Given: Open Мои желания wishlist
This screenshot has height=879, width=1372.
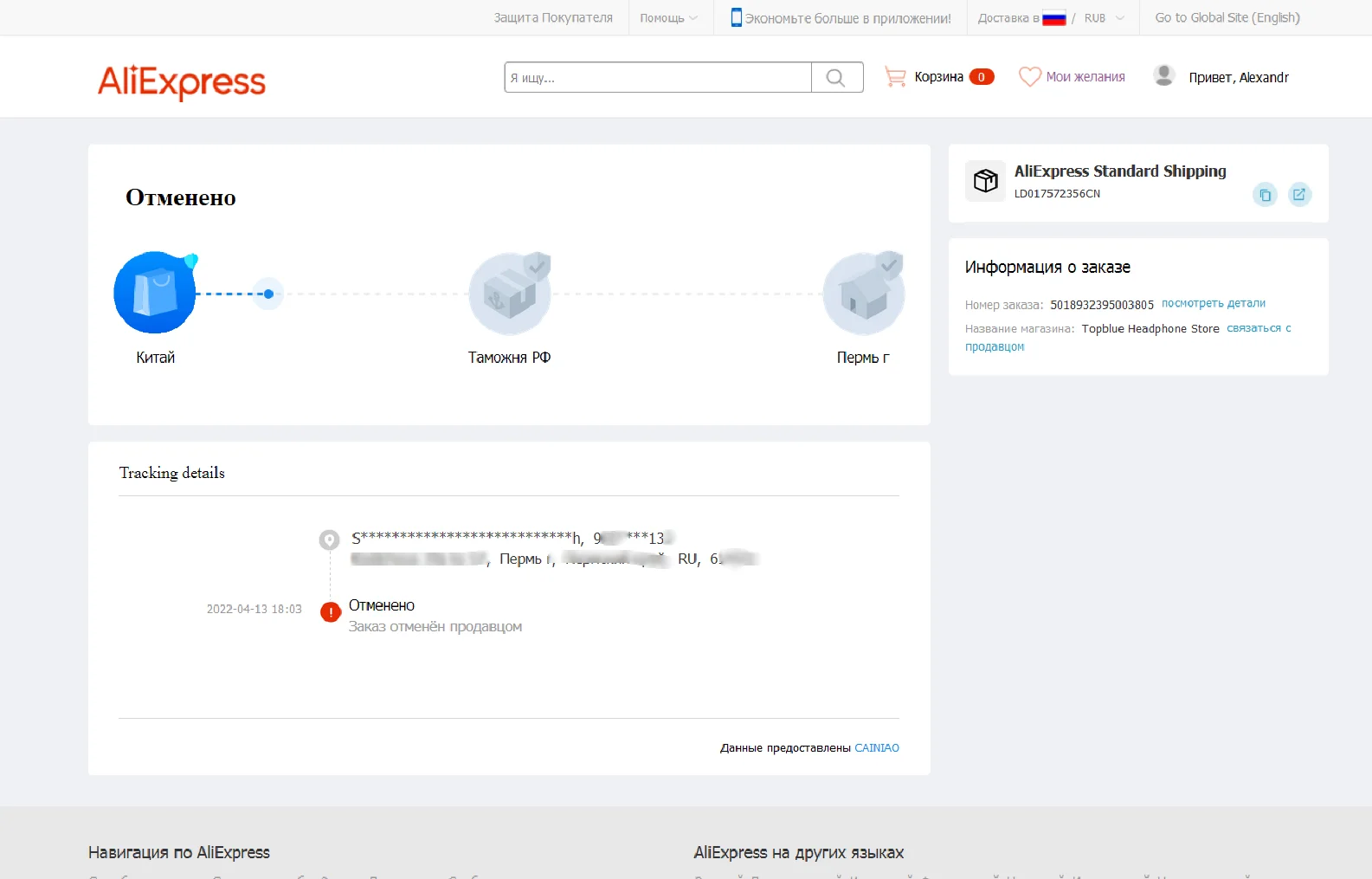Looking at the screenshot, I should click(x=1085, y=77).
